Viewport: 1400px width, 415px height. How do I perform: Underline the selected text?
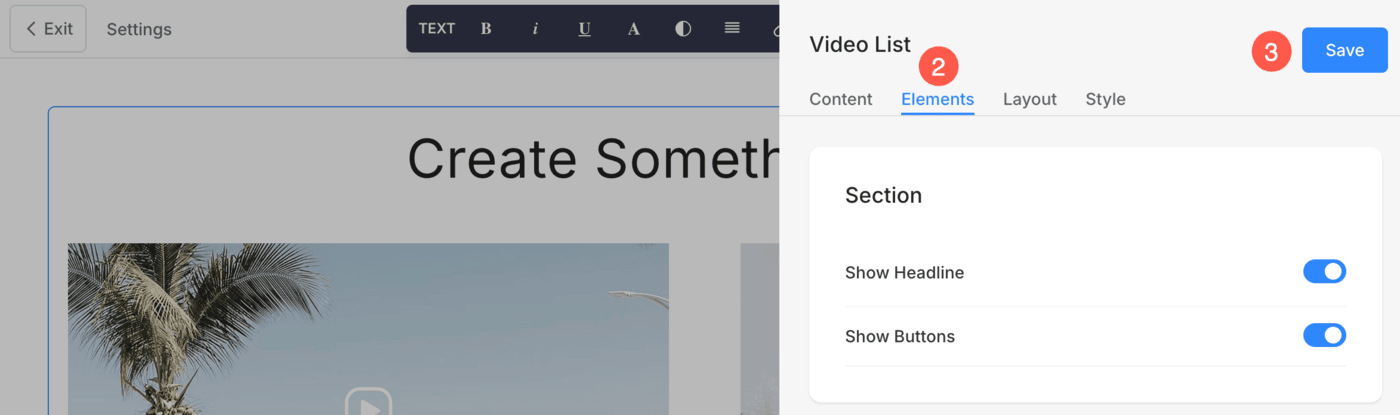pyautogui.click(x=584, y=29)
